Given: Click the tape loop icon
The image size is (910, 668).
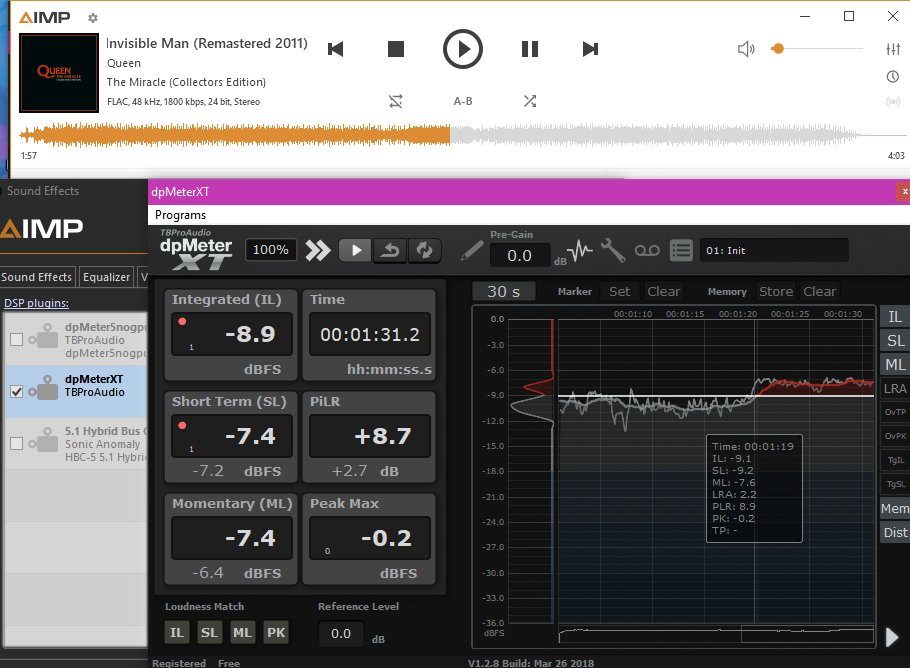Looking at the screenshot, I should (647, 251).
